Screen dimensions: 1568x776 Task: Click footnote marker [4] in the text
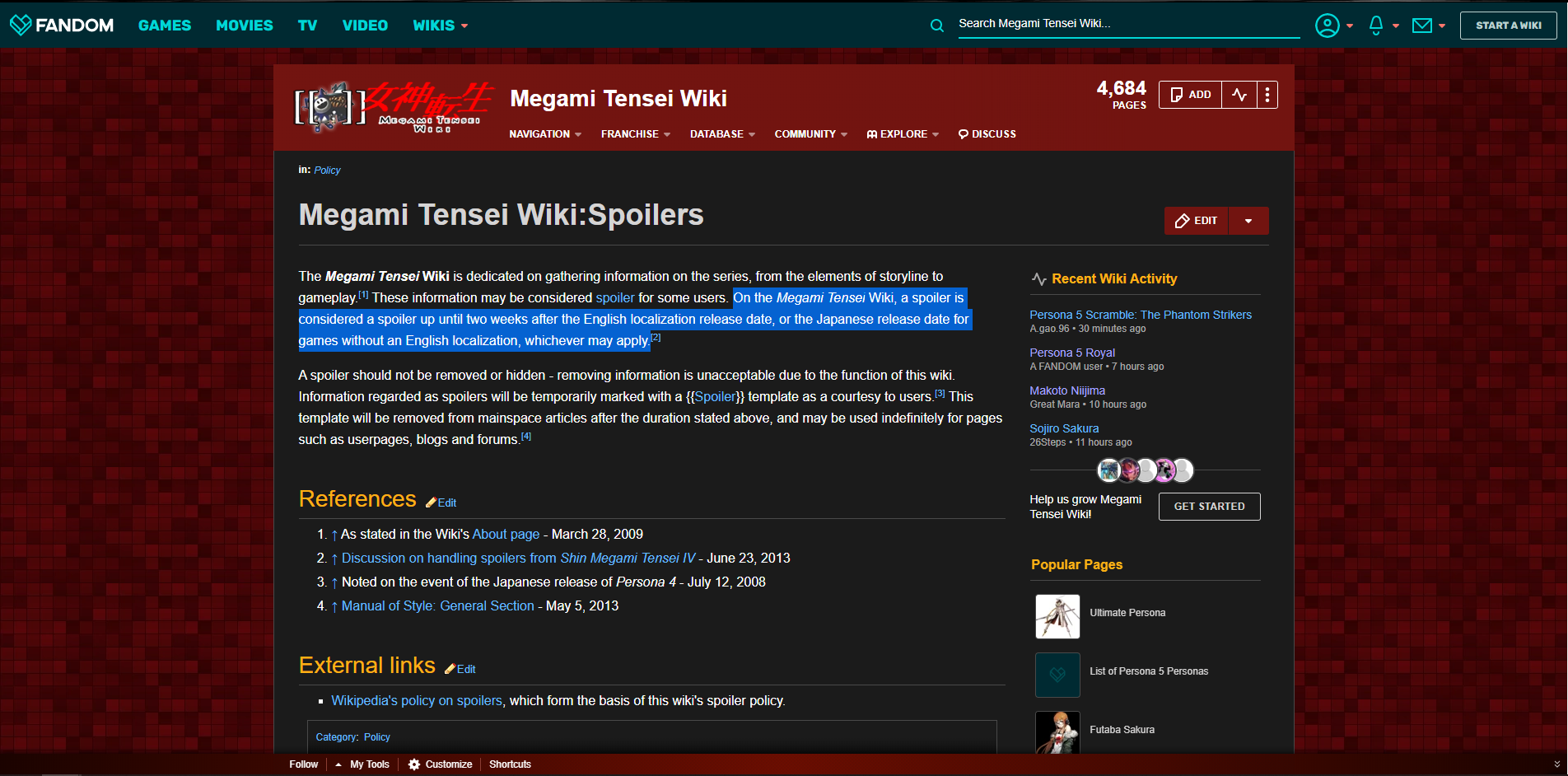(526, 437)
